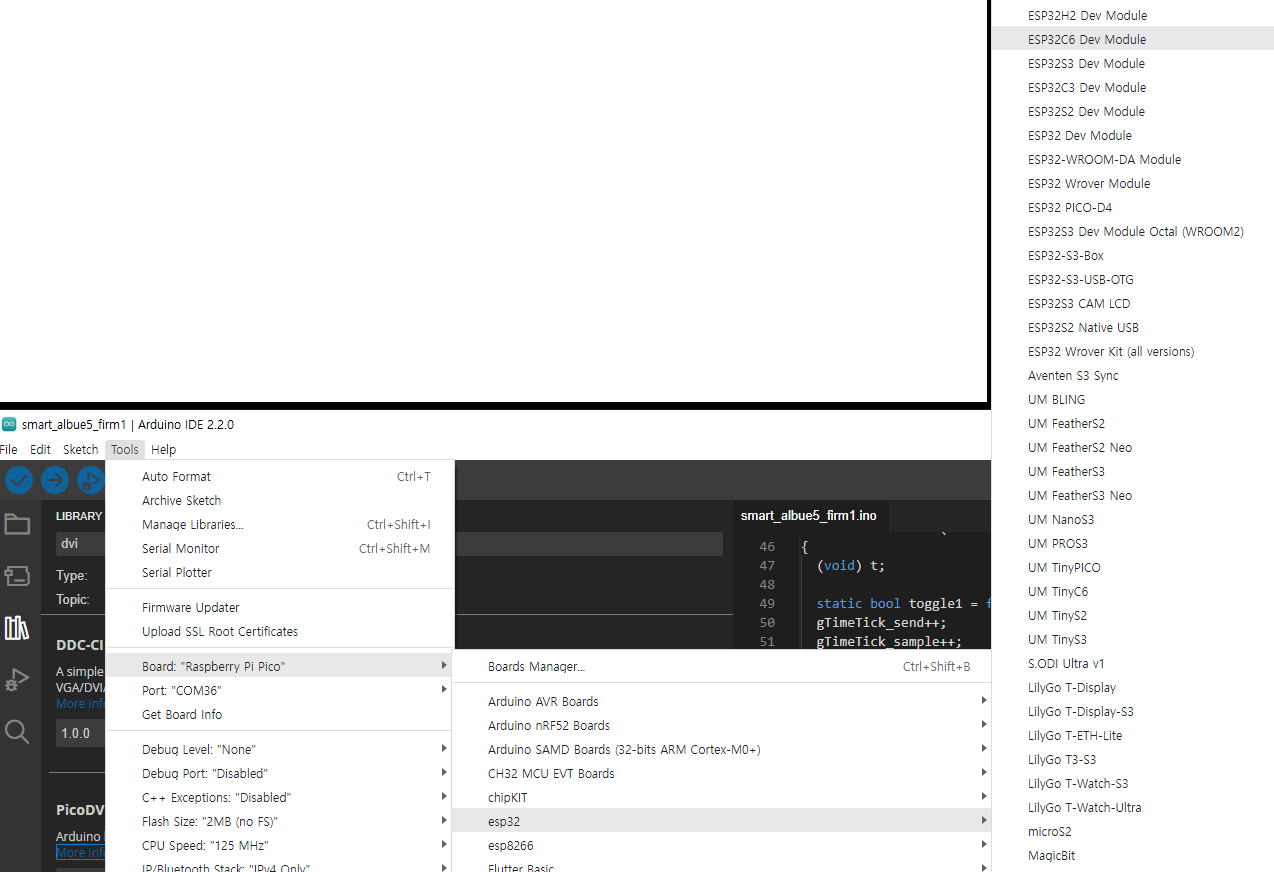Open the Sketchbook folder sidebar icon
1274x872 pixels.
pos(17,524)
